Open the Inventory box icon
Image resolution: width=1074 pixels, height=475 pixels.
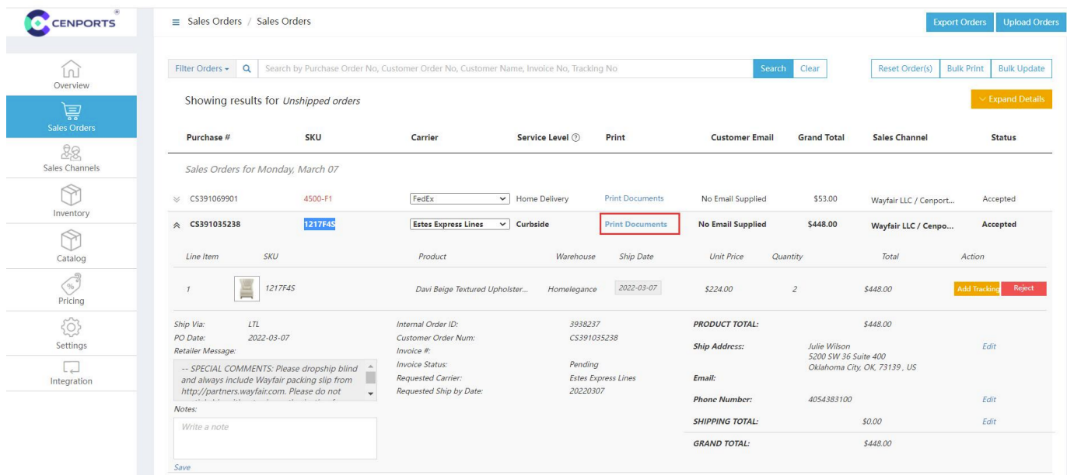tap(71, 194)
